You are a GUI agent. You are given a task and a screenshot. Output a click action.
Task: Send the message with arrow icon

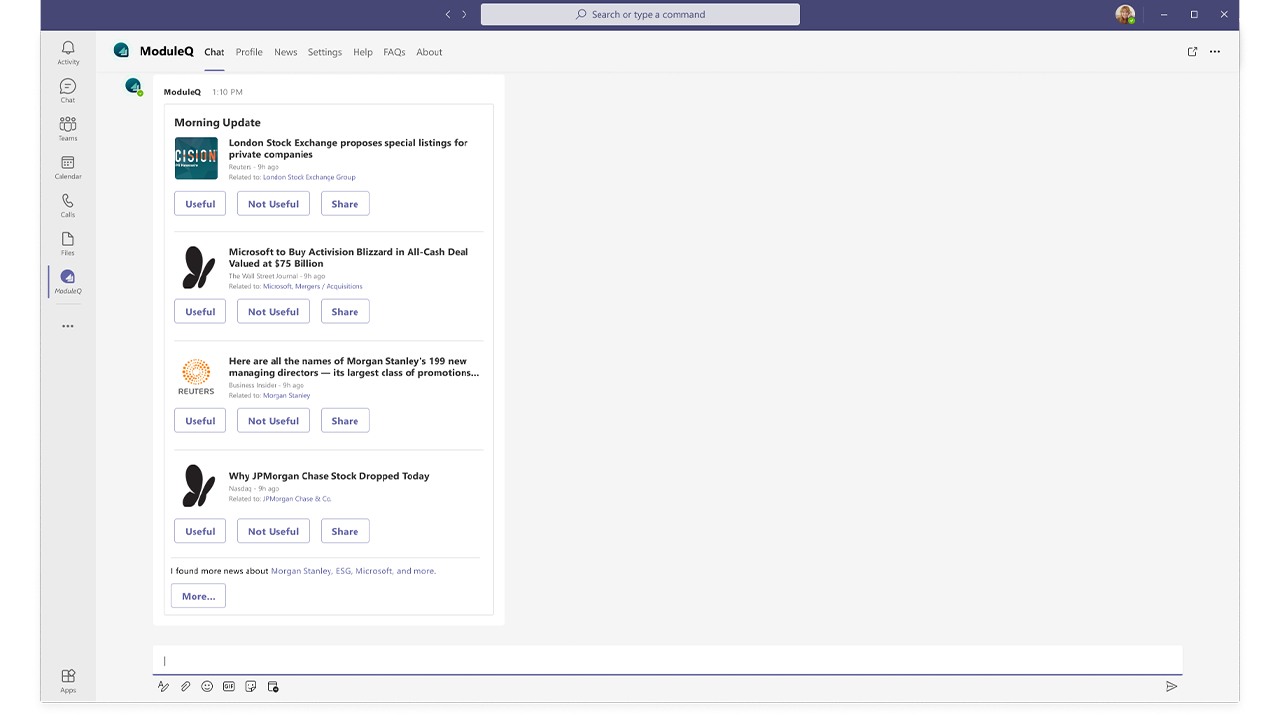click(1171, 686)
